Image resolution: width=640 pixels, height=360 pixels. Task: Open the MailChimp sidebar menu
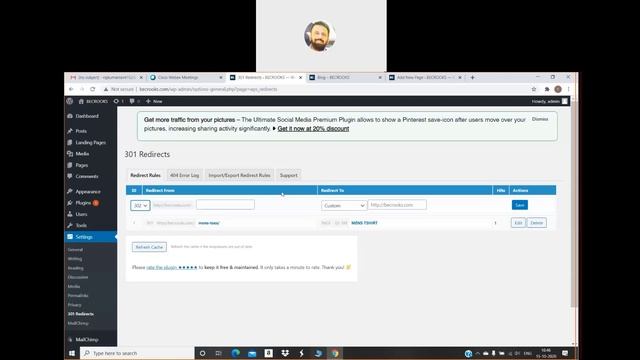click(x=87, y=340)
